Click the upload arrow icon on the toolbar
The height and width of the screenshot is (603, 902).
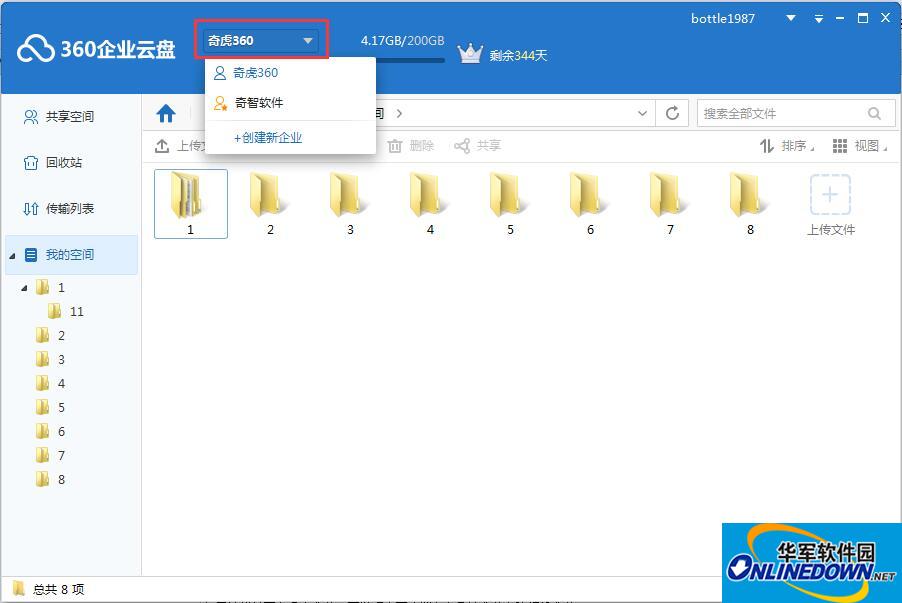(162, 145)
